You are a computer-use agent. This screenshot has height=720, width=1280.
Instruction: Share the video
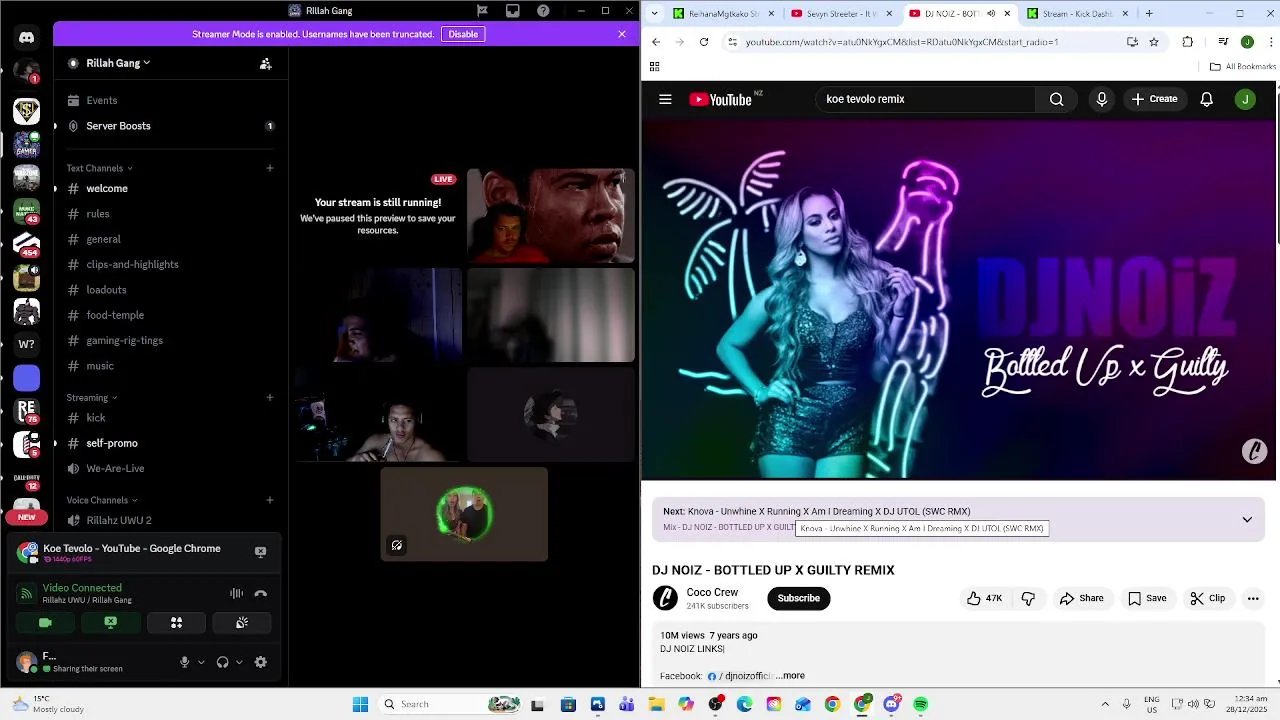point(1081,598)
